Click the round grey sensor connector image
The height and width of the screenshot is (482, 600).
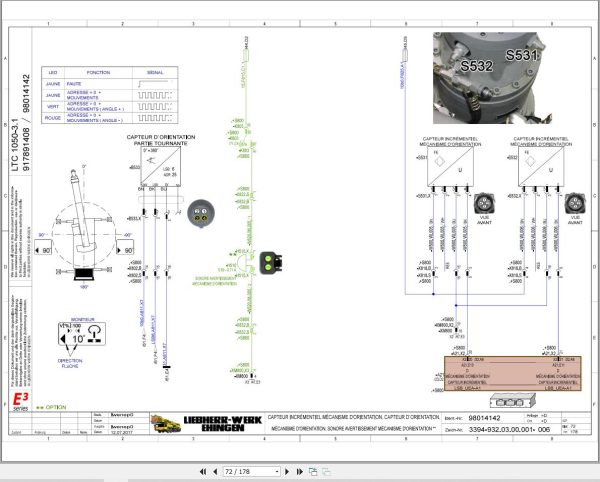[201, 213]
